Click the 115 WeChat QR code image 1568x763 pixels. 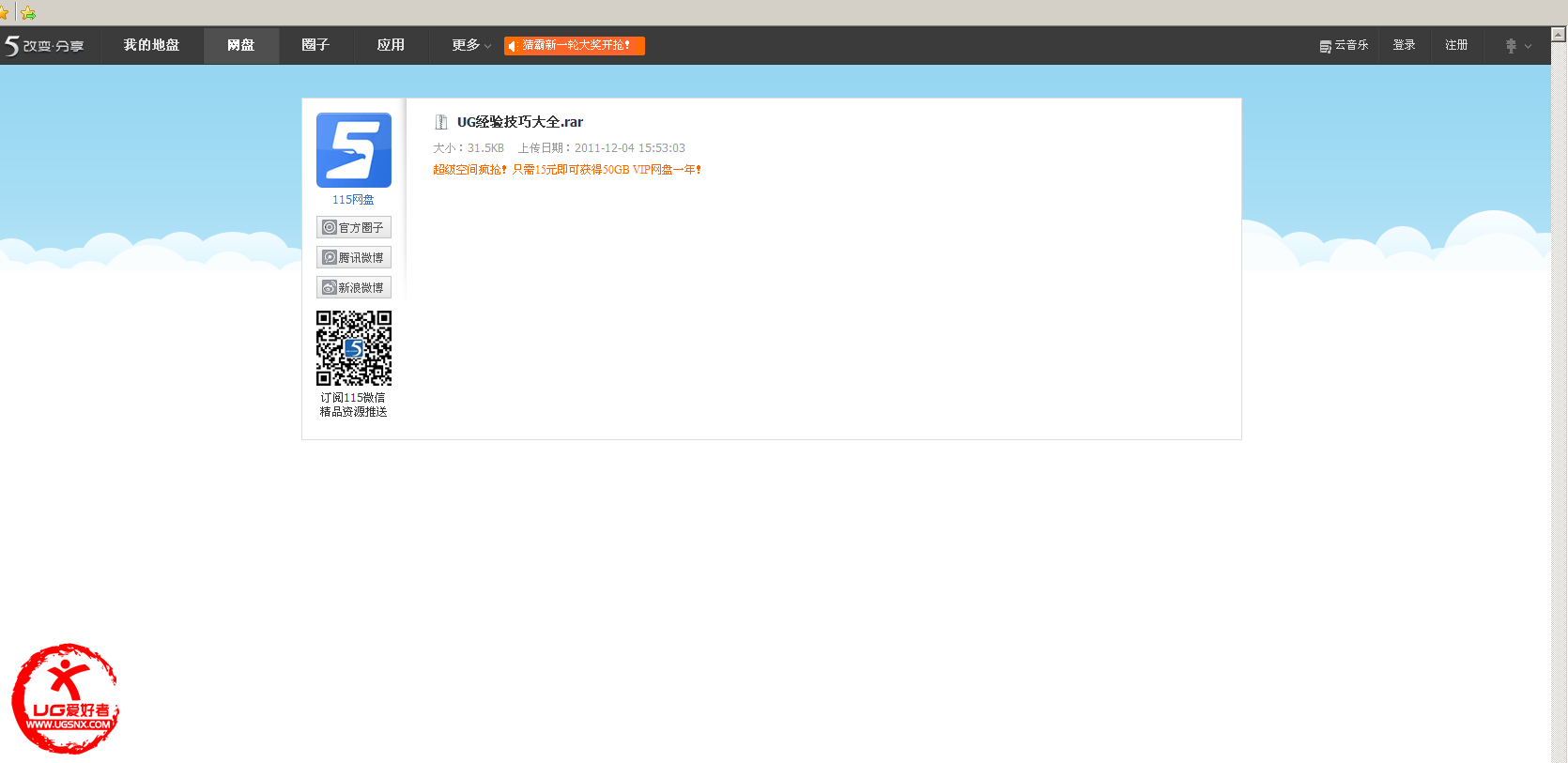pyautogui.click(x=354, y=348)
